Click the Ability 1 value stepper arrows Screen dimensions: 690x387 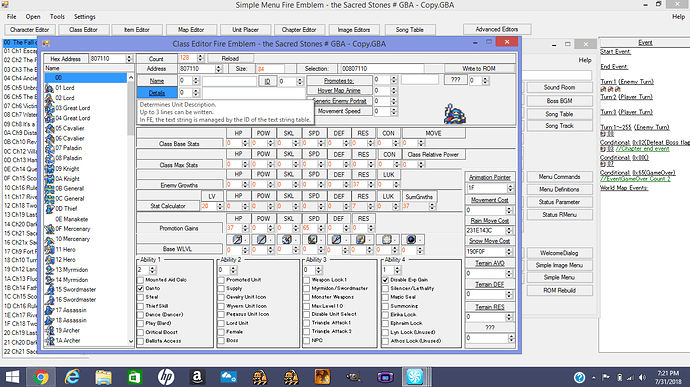[x=152, y=270]
